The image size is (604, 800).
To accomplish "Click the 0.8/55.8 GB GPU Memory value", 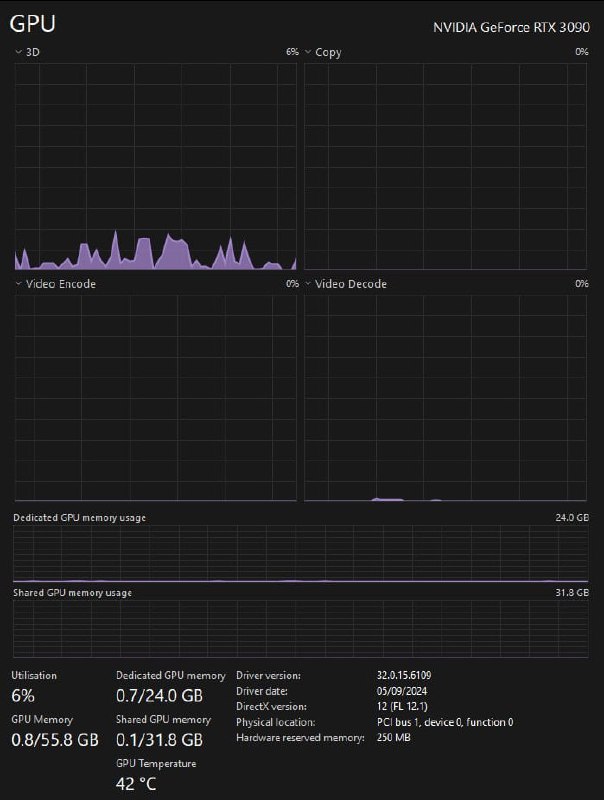I will 54,740.
